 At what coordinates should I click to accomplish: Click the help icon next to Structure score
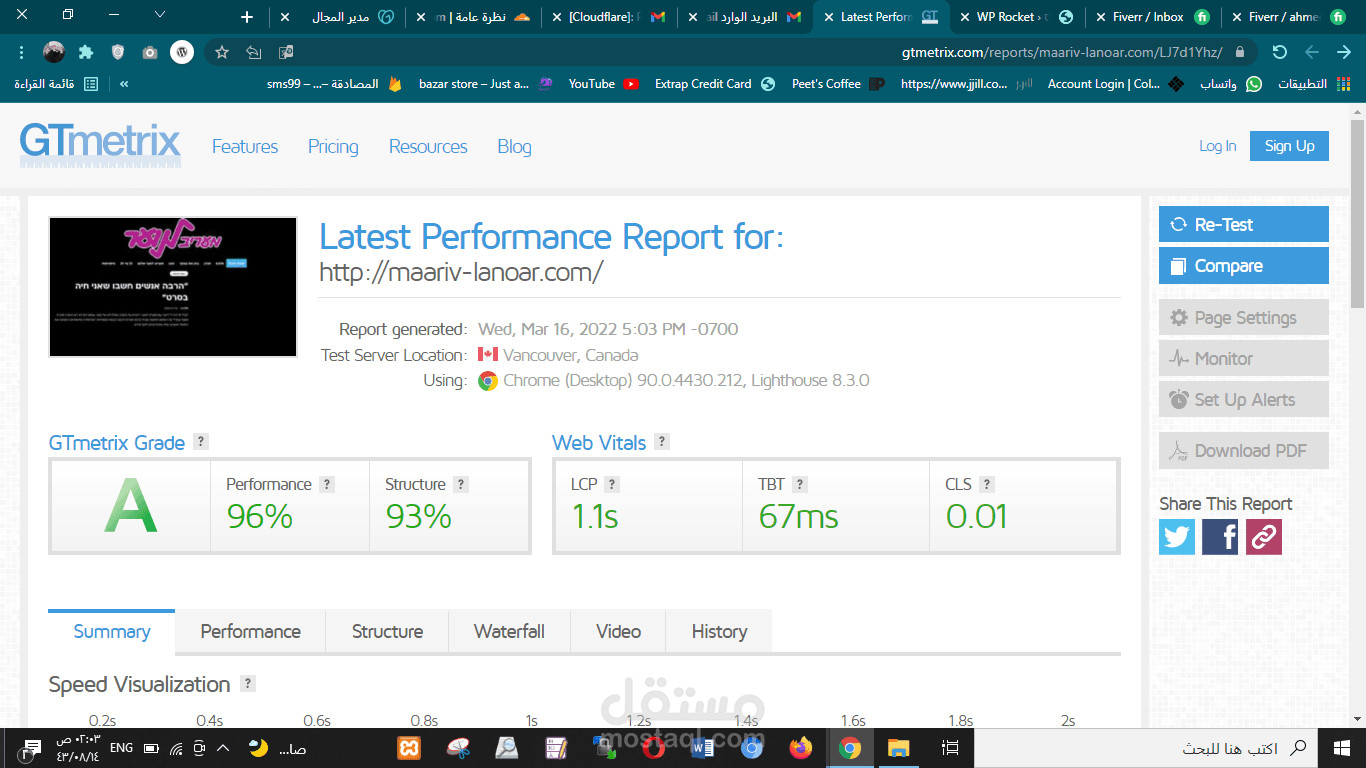[461, 484]
